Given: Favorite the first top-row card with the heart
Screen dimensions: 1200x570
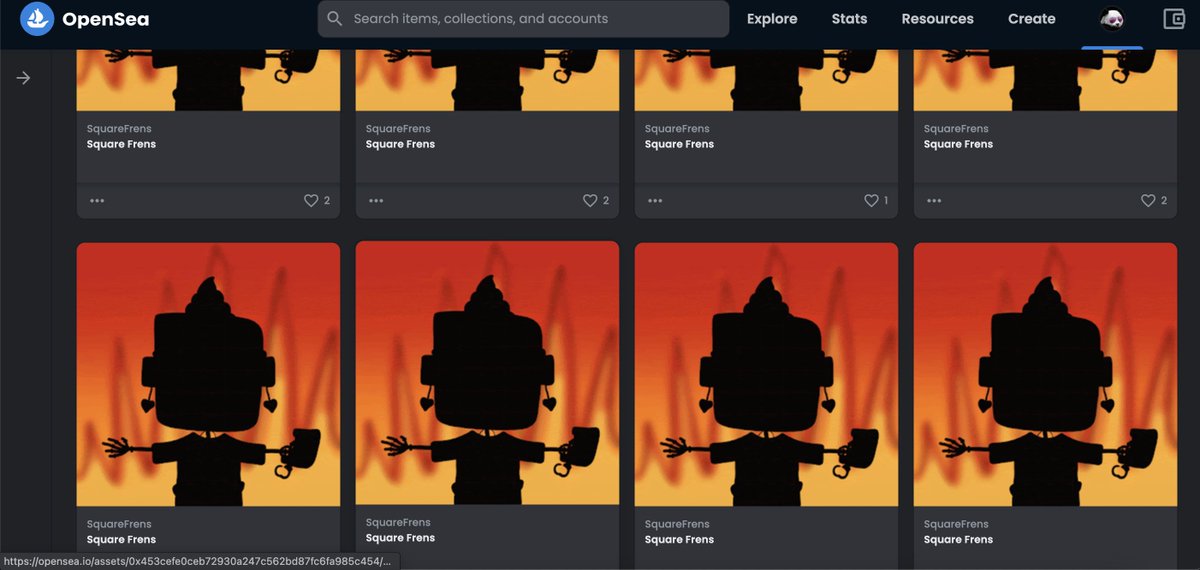Looking at the screenshot, I should pos(311,200).
